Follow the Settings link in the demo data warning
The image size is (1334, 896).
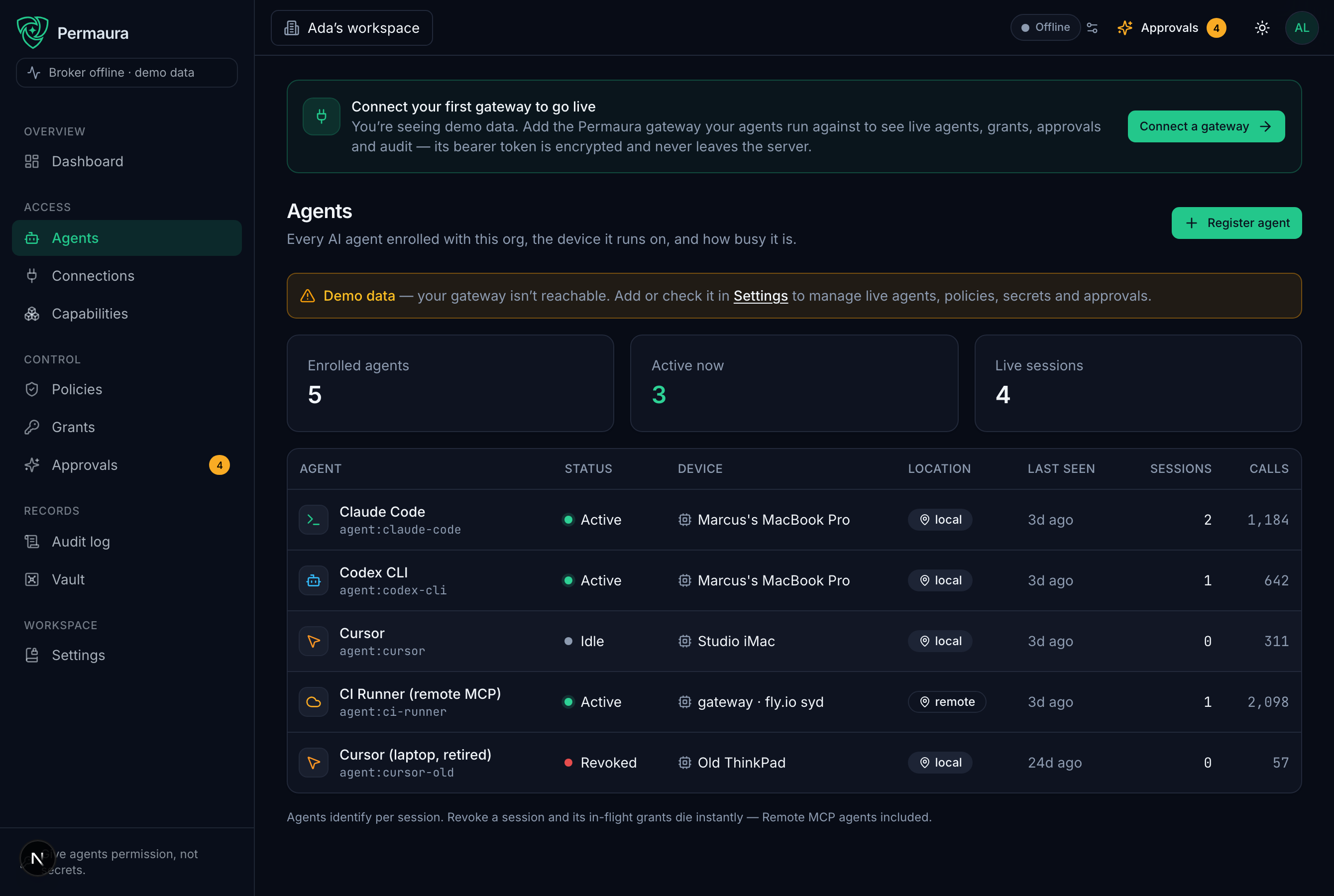[761, 296]
